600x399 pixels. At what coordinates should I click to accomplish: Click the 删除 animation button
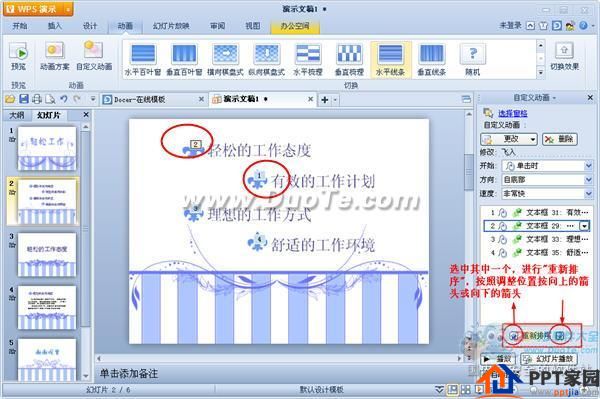[560, 139]
